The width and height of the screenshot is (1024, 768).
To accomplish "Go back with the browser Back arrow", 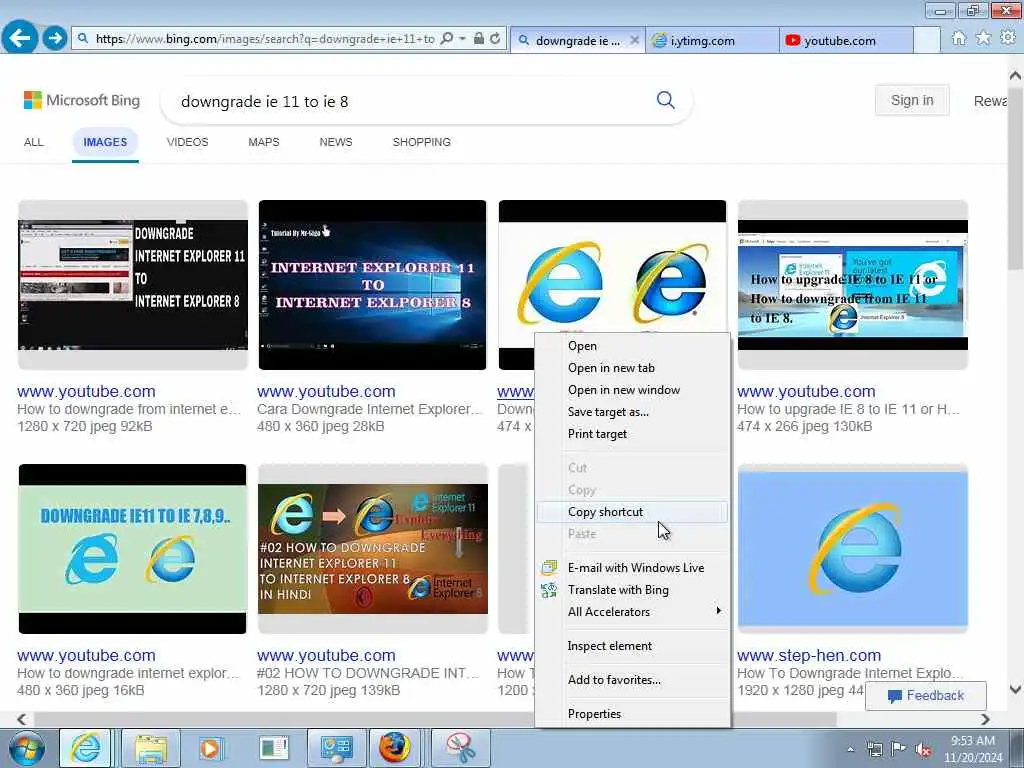I will pyautogui.click(x=20, y=38).
